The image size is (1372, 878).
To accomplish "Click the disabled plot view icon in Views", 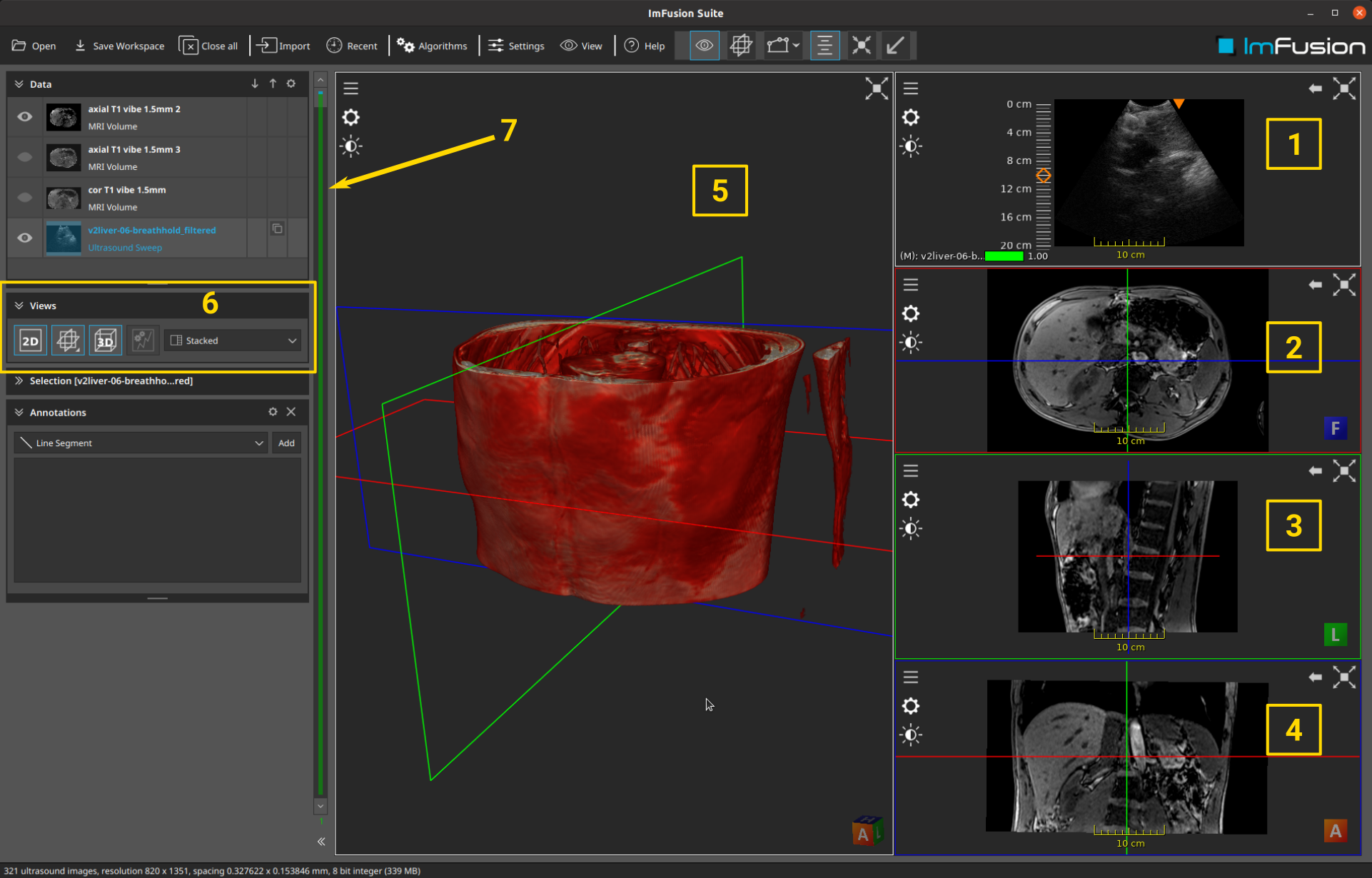I will point(143,340).
